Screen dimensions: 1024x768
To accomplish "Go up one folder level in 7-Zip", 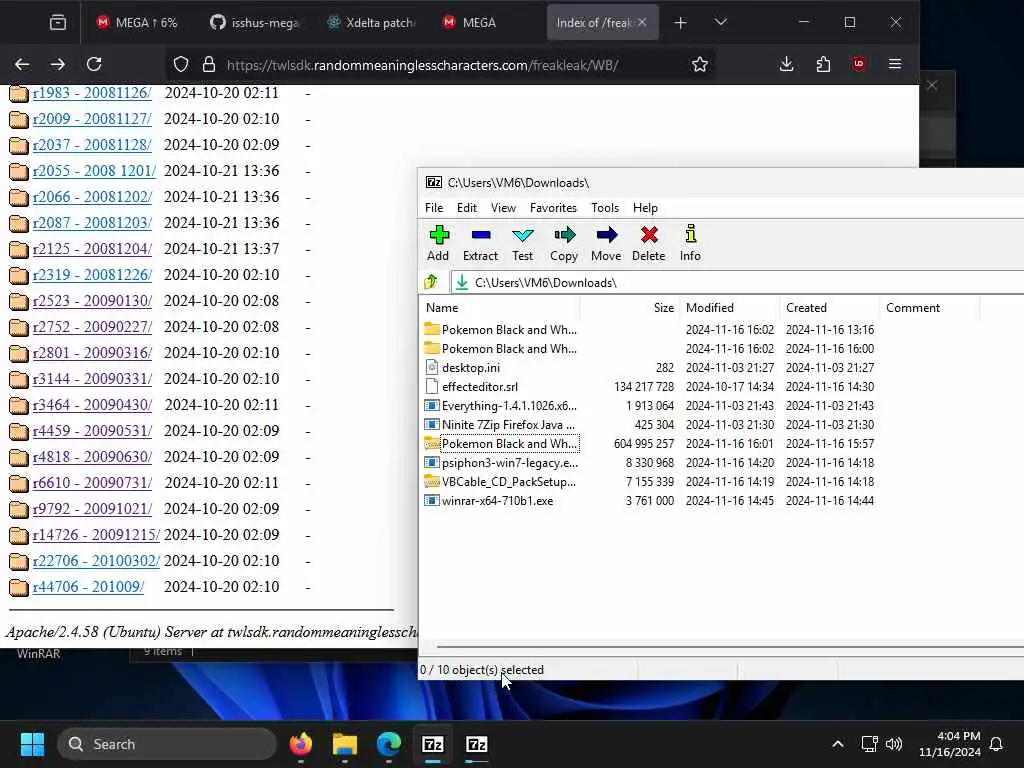I will tap(431, 282).
